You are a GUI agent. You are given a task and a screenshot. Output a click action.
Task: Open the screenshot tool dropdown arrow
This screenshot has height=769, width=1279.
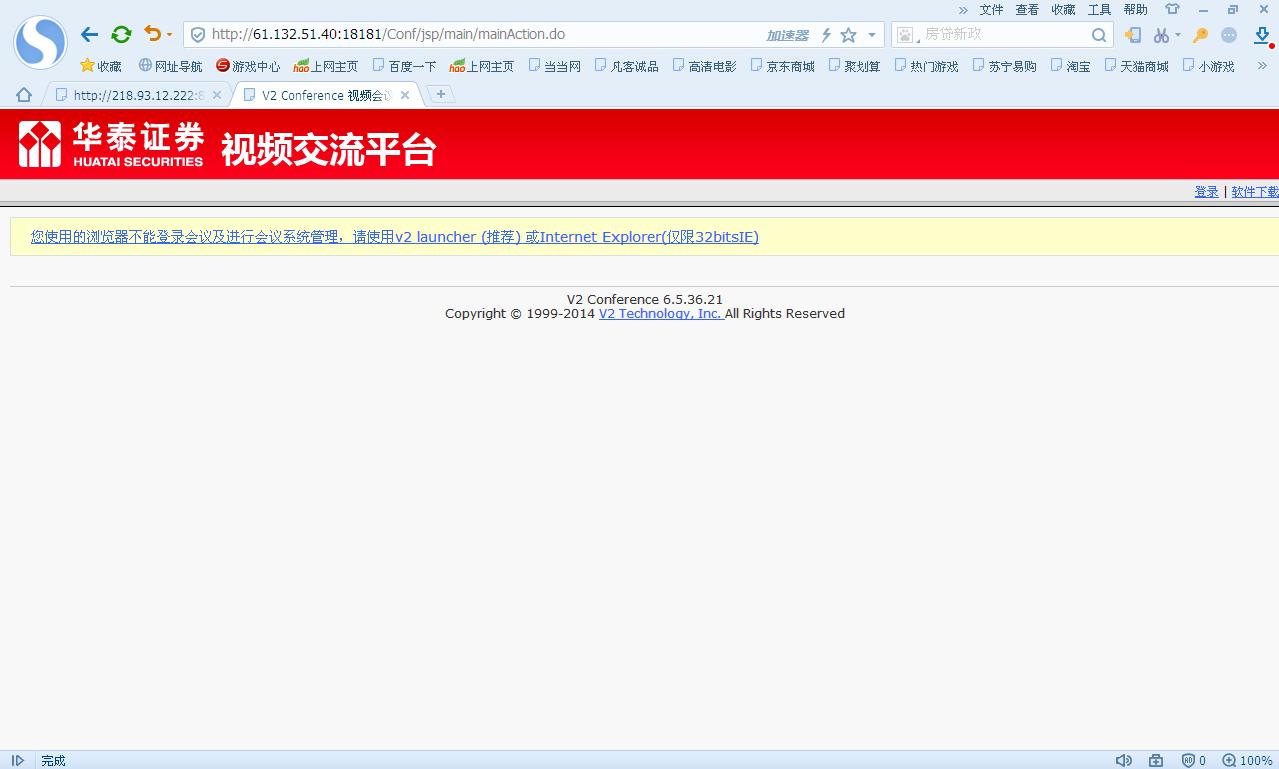point(1177,35)
